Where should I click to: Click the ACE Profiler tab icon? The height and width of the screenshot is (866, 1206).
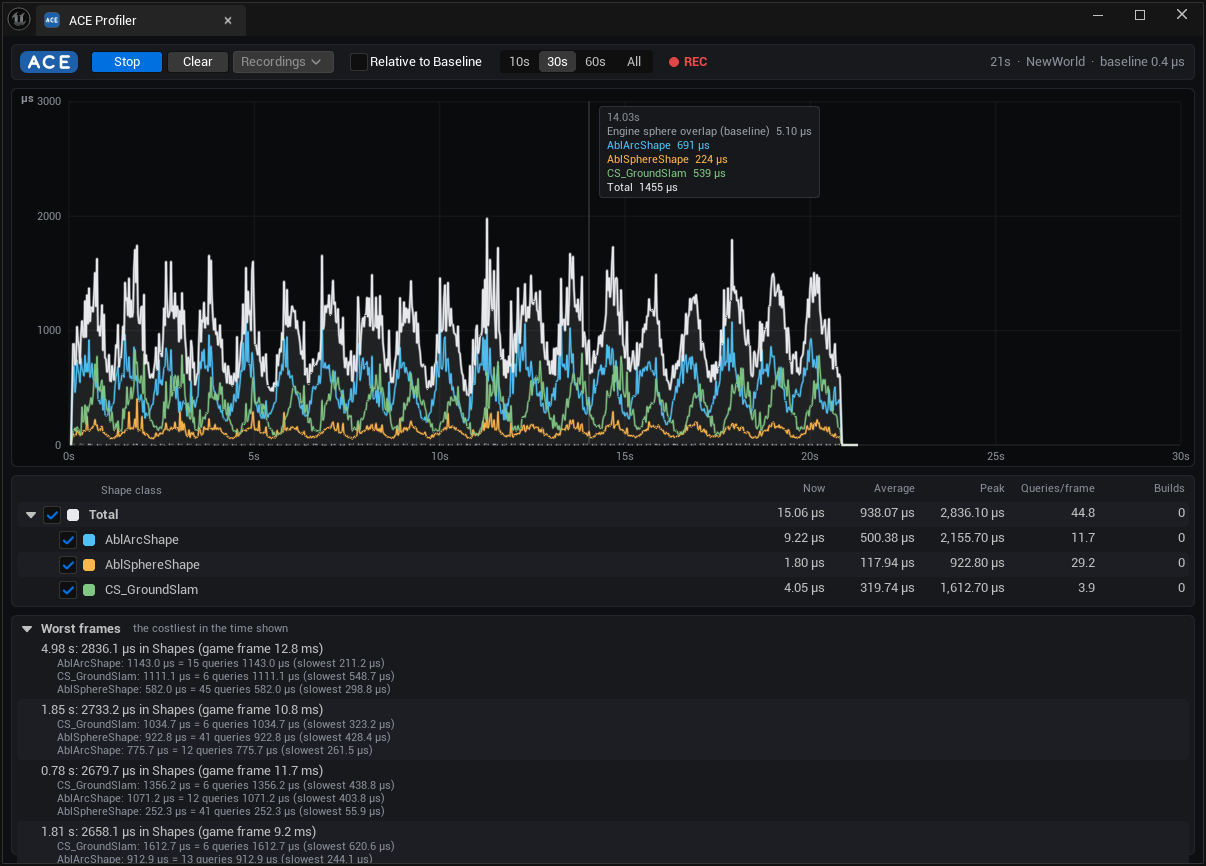click(52, 20)
